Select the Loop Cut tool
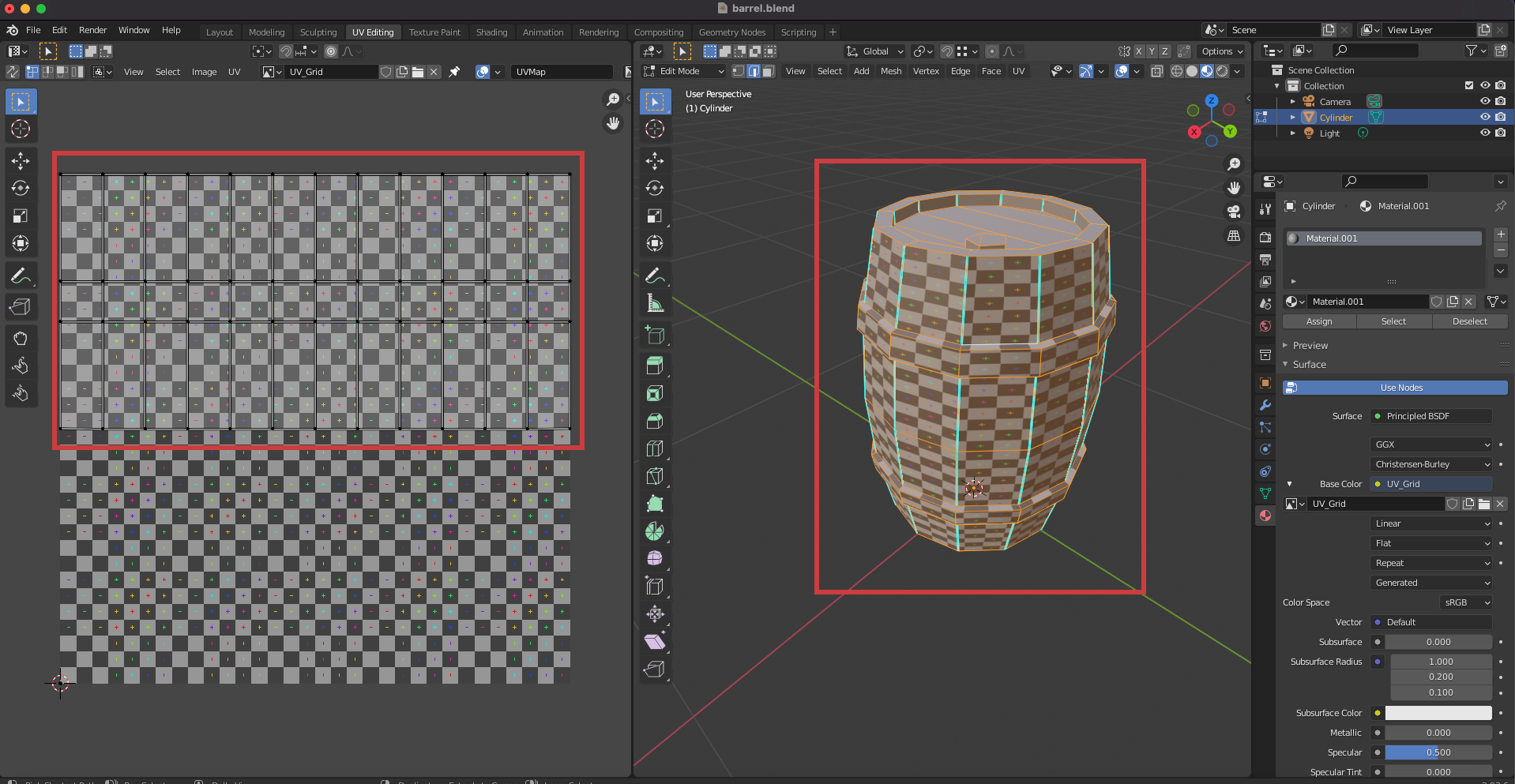1515x784 pixels. tap(655, 448)
